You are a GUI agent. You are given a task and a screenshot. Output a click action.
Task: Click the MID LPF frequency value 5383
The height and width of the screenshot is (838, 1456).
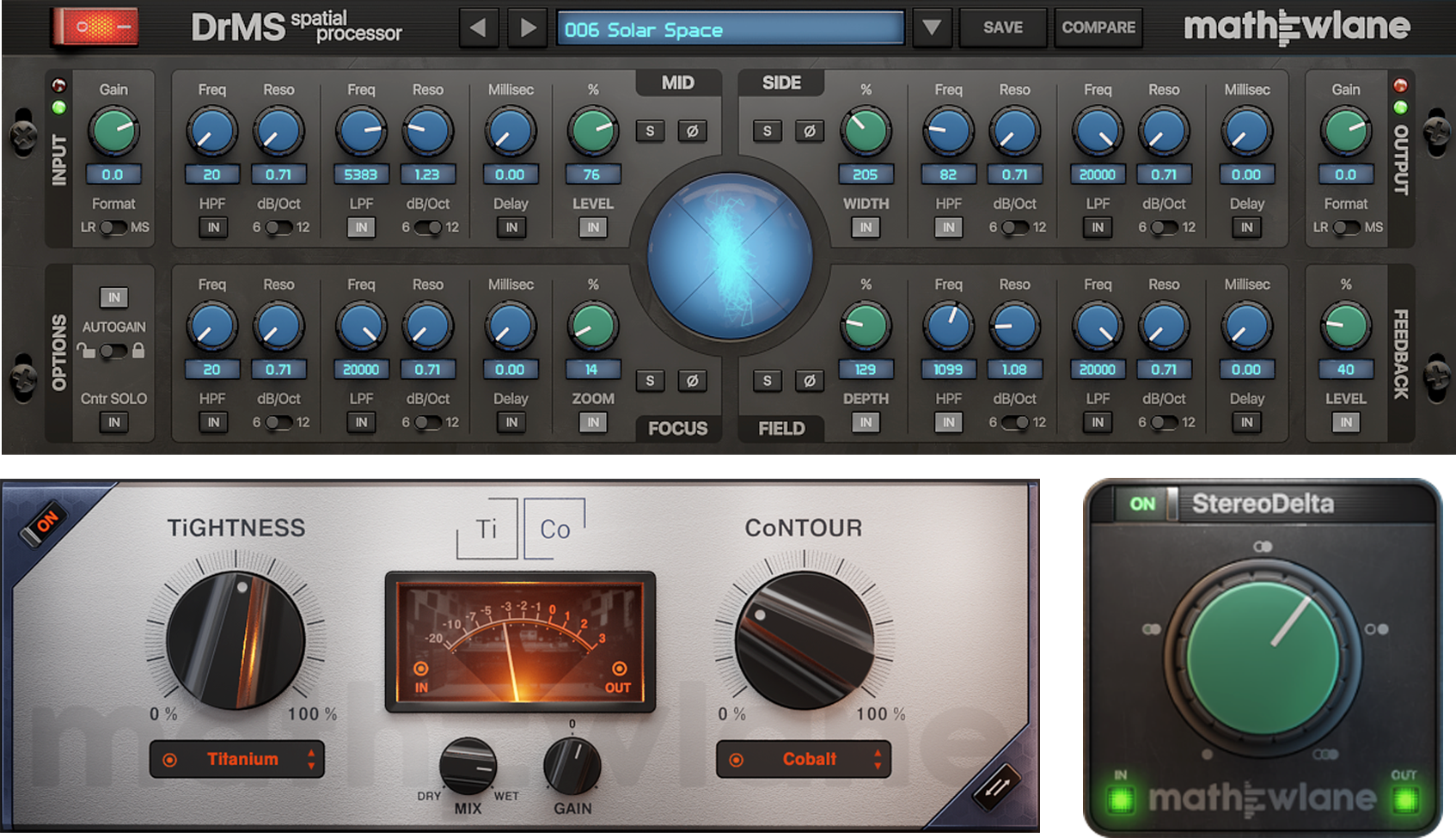click(361, 174)
